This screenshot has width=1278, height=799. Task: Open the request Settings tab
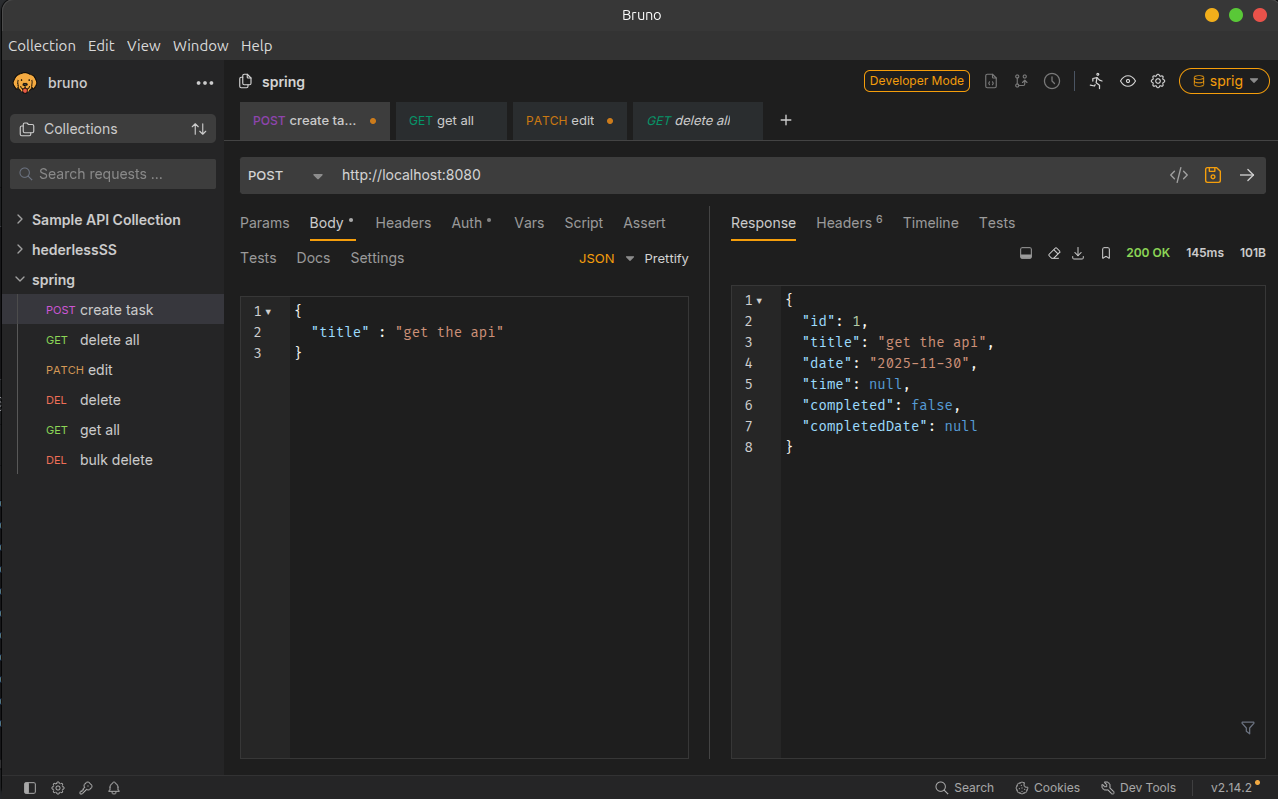point(377,258)
